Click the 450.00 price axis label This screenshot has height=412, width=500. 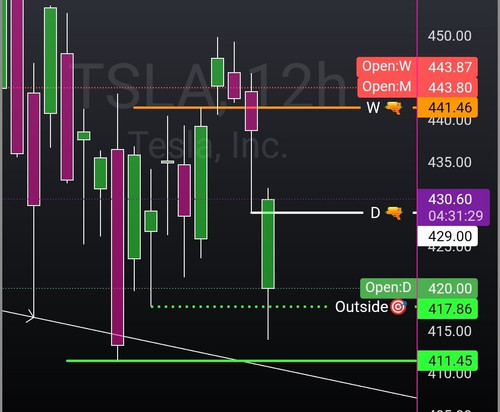(x=450, y=36)
